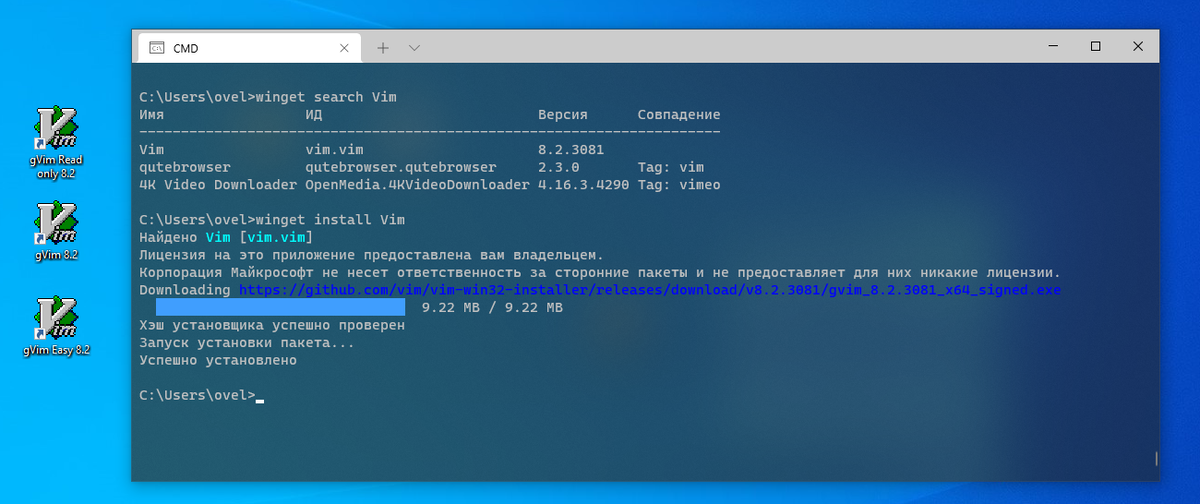Click 'Запуск установки пакета...' line
The width and height of the screenshot is (1200, 504).
[x=247, y=342]
